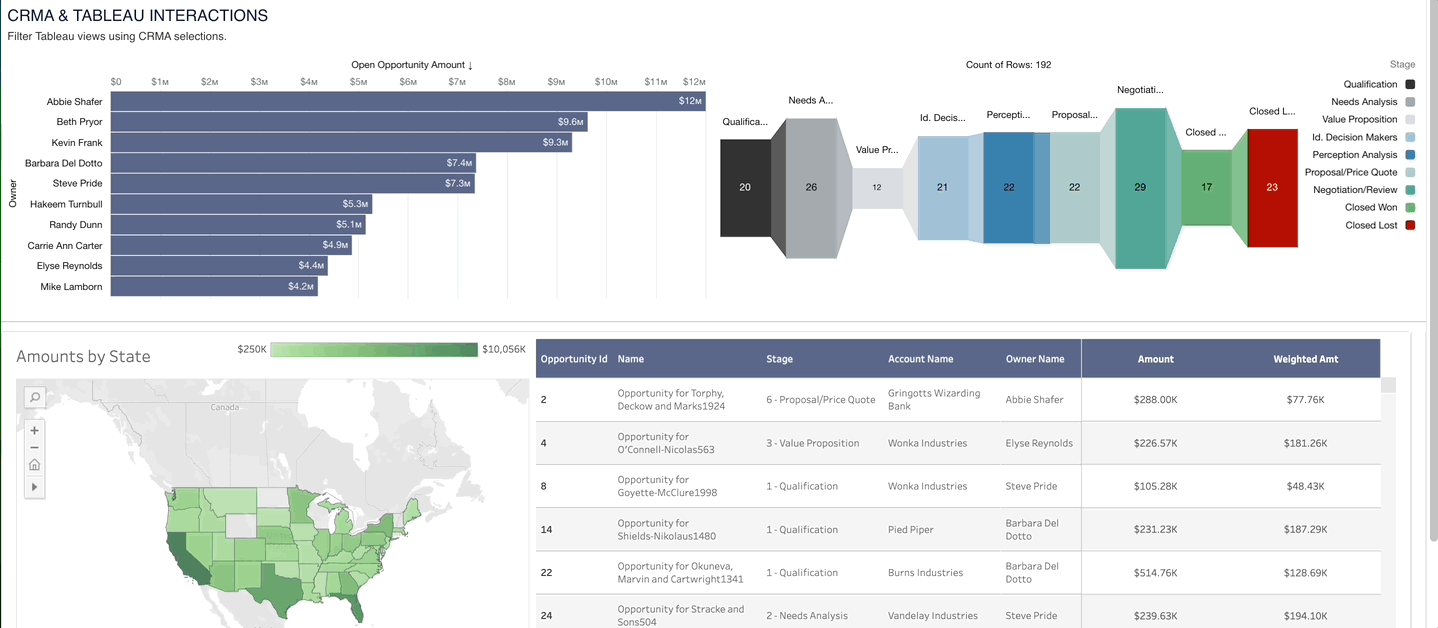The height and width of the screenshot is (628, 1438).
Task: Expand map tools with the arrow icon
Action: pos(34,487)
